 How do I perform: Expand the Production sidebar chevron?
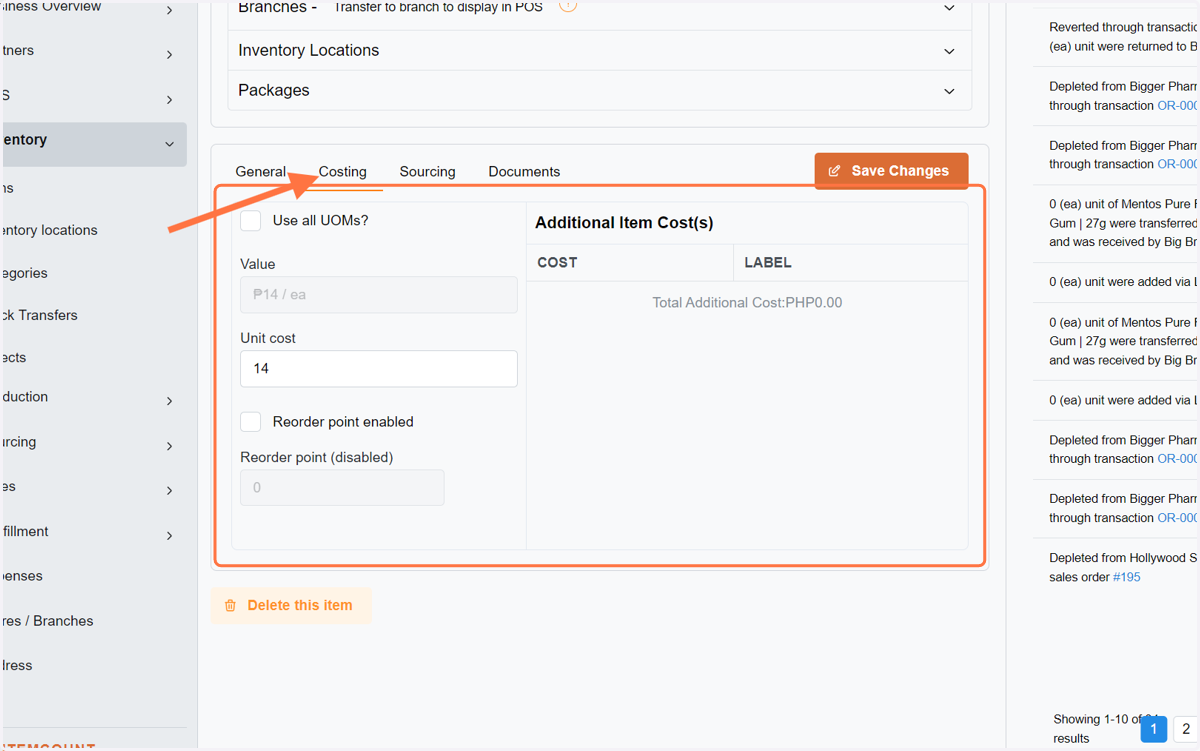(169, 401)
